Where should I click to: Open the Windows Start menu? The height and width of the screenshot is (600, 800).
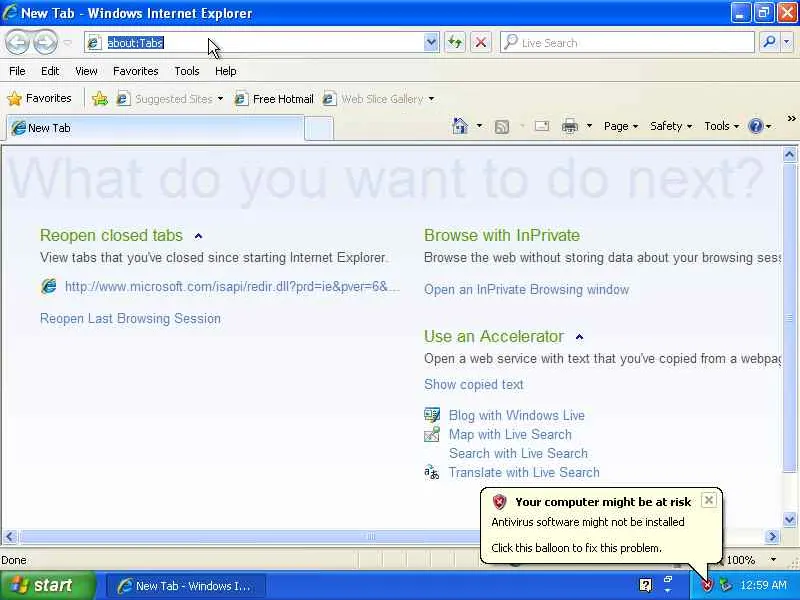[x=47, y=585]
